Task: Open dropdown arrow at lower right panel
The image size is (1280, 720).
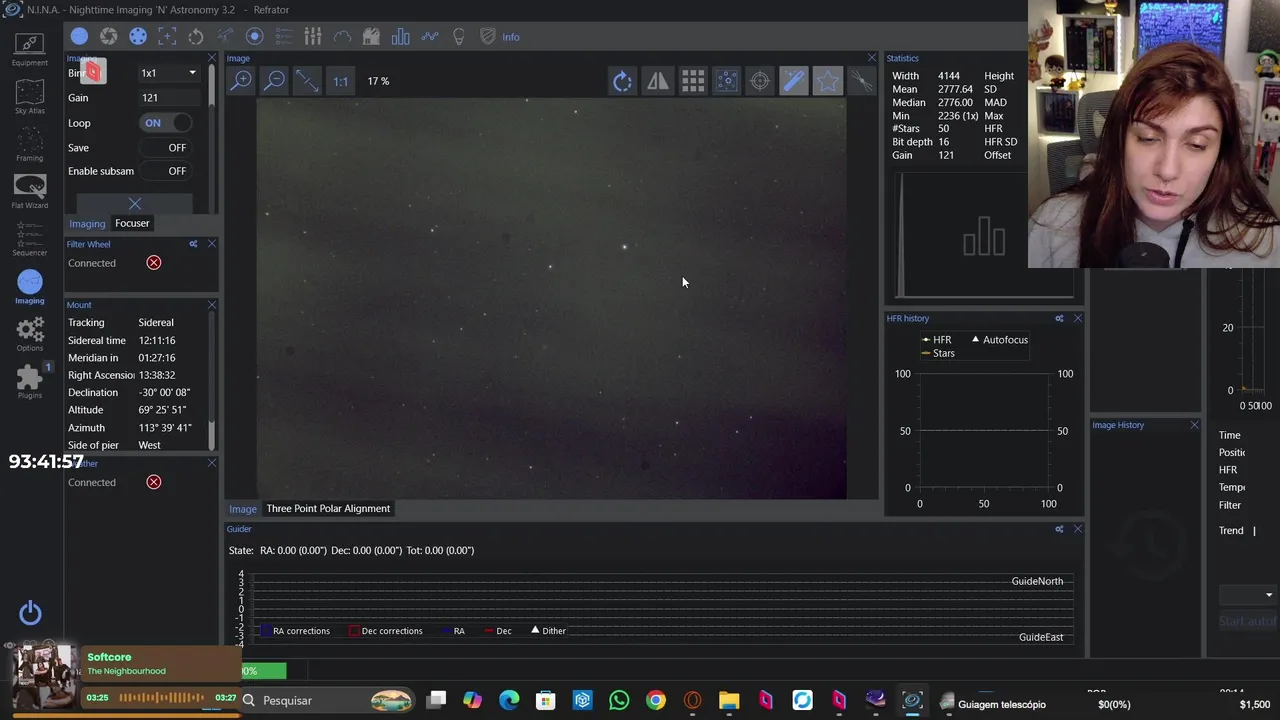Action: point(1269,595)
